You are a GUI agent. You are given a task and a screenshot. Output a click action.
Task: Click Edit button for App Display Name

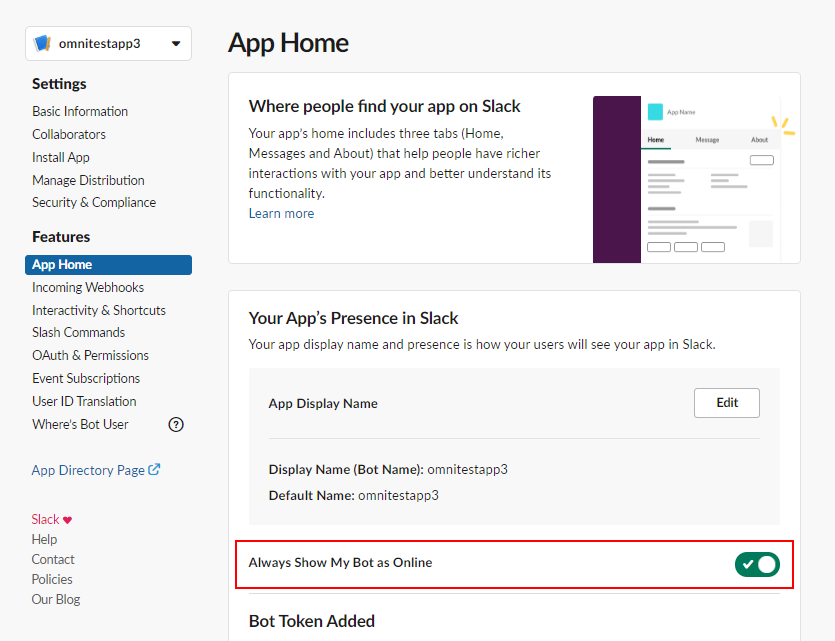click(726, 403)
